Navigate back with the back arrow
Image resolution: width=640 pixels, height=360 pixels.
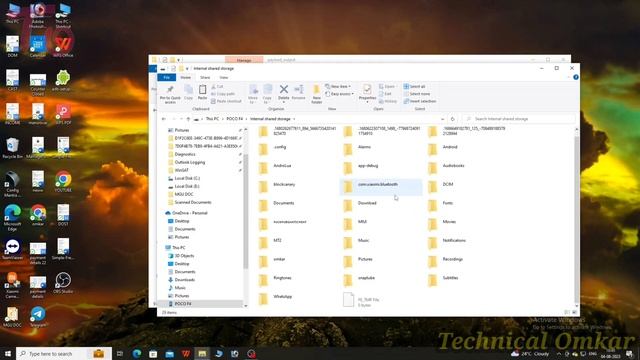(164, 119)
